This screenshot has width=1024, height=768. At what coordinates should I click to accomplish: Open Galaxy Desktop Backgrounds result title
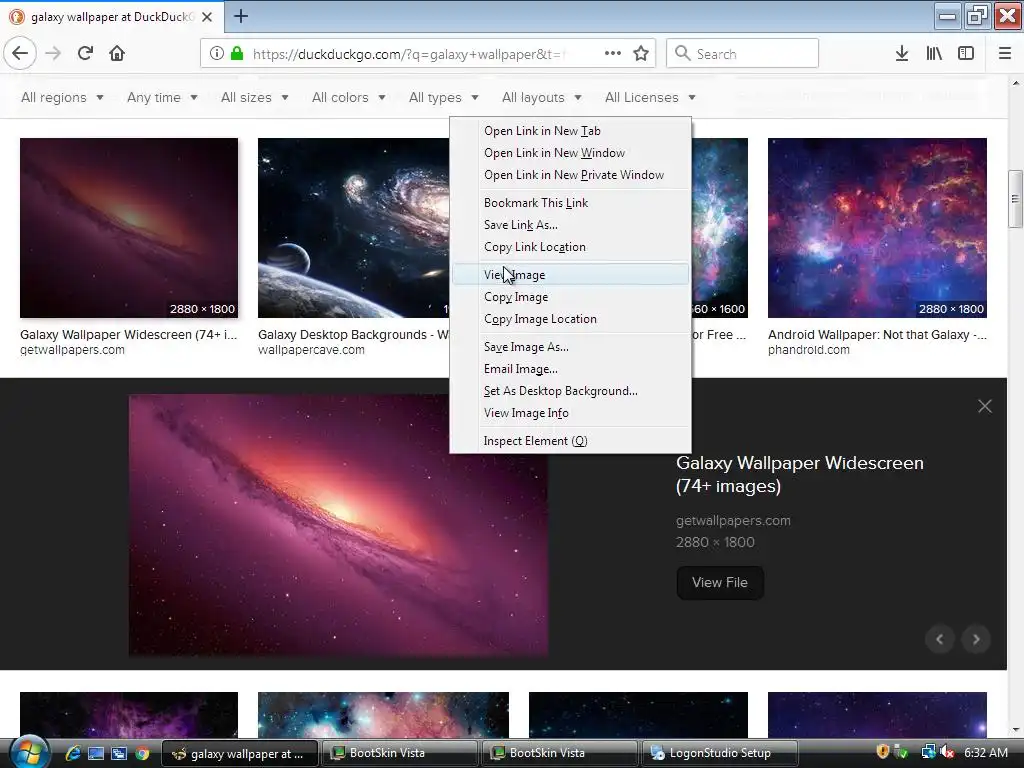pos(353,334)
